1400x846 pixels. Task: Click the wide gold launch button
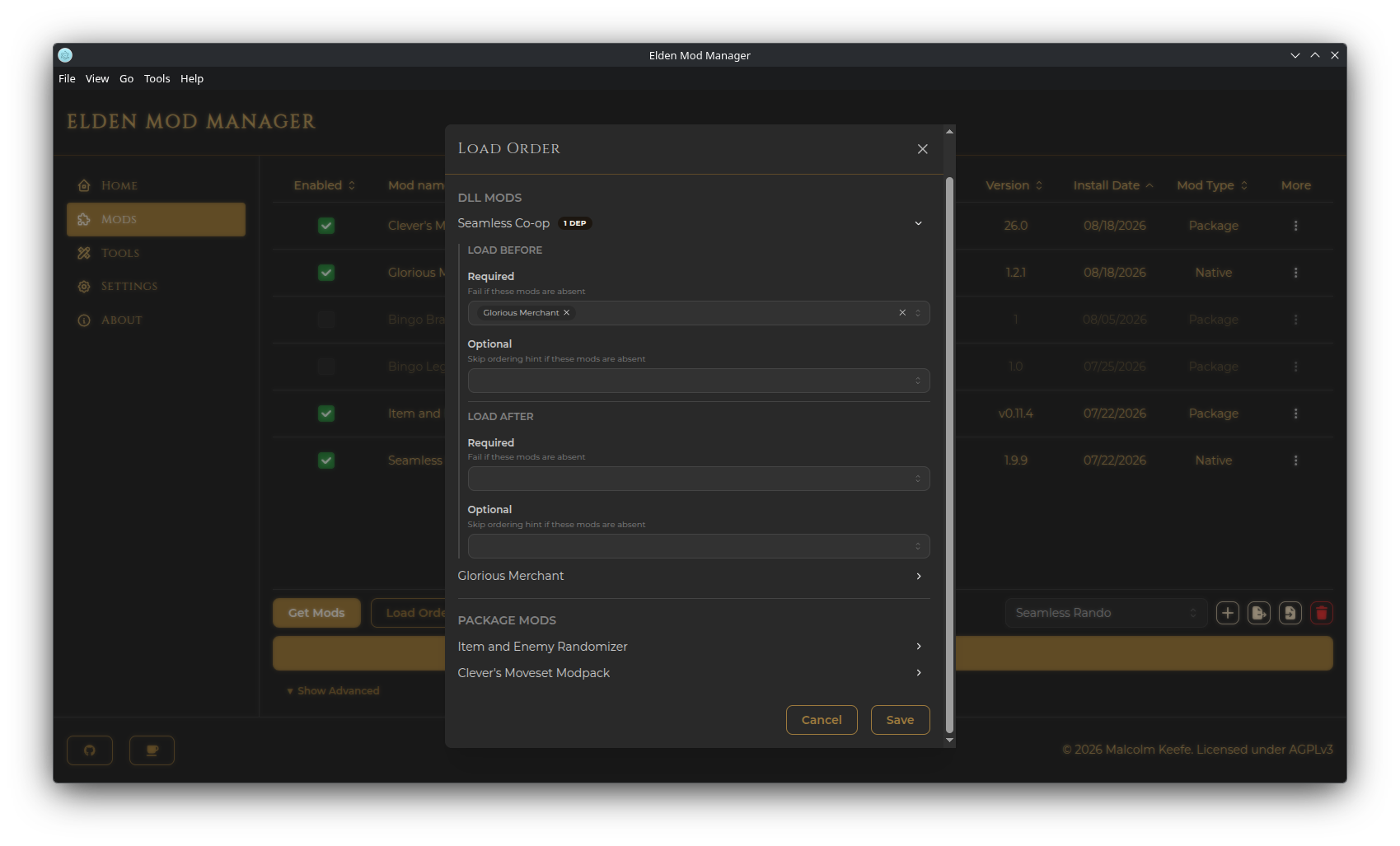click(x=803, y=653)
